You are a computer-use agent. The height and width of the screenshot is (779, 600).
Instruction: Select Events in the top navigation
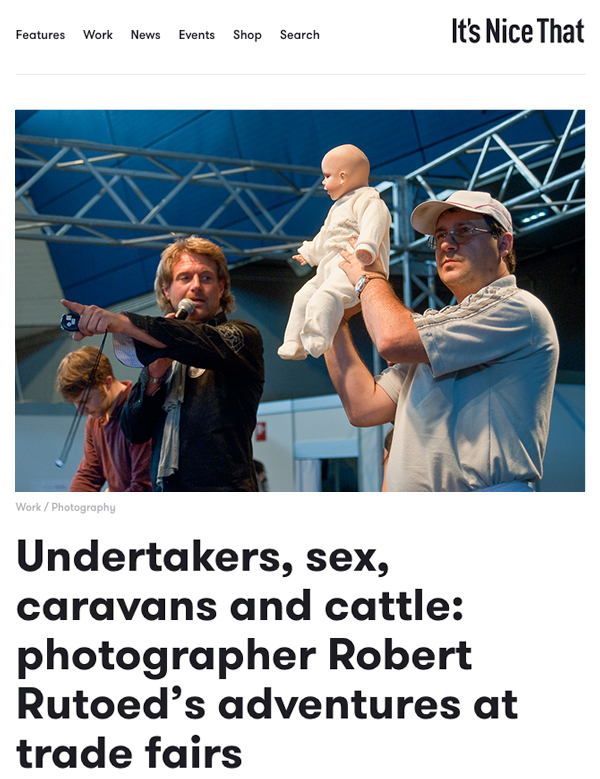[x=197, y=35]
